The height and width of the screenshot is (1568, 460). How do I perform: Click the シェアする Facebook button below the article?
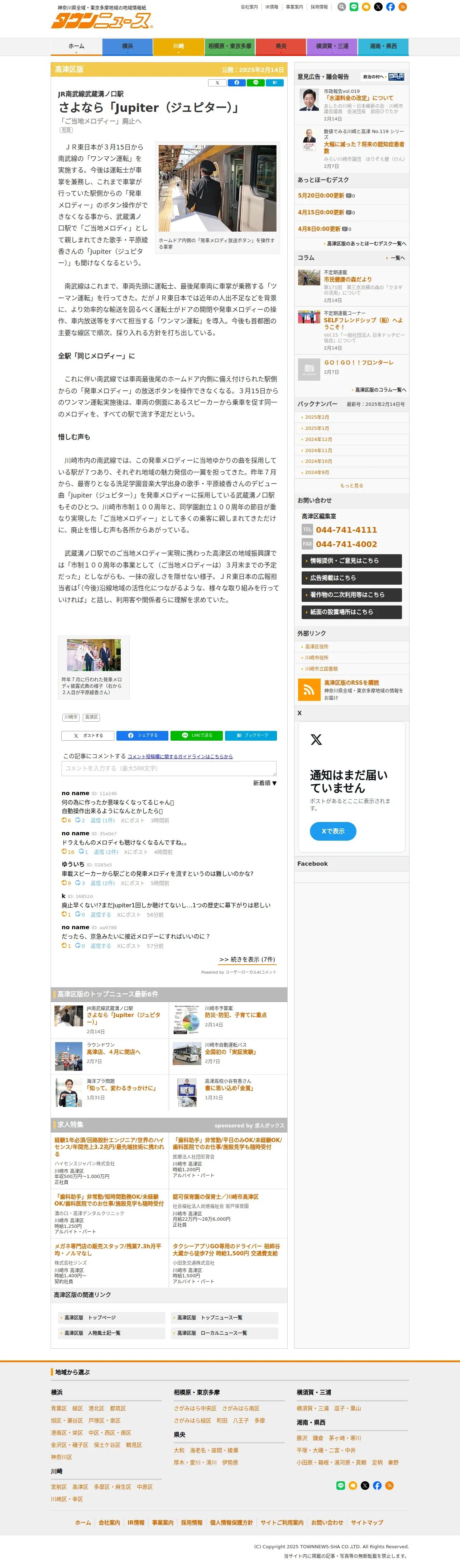tap(142, 736)
